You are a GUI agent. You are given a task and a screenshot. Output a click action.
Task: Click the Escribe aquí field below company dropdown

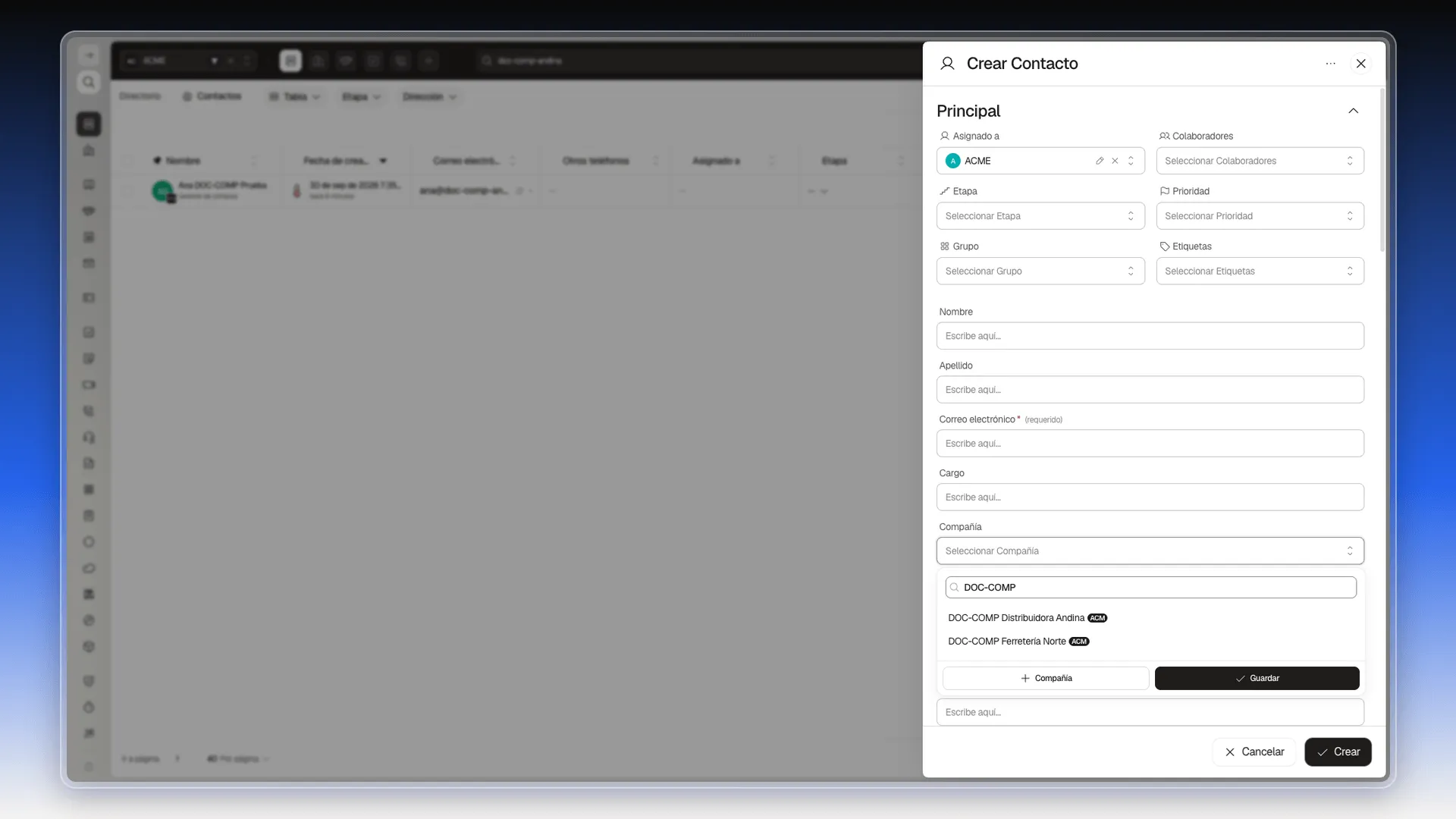1150,712
